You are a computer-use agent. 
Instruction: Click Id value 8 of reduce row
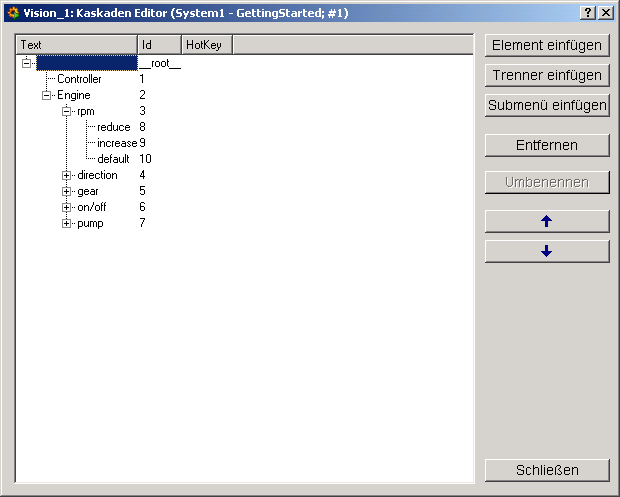pyautogui.click(x=142, y=127)
